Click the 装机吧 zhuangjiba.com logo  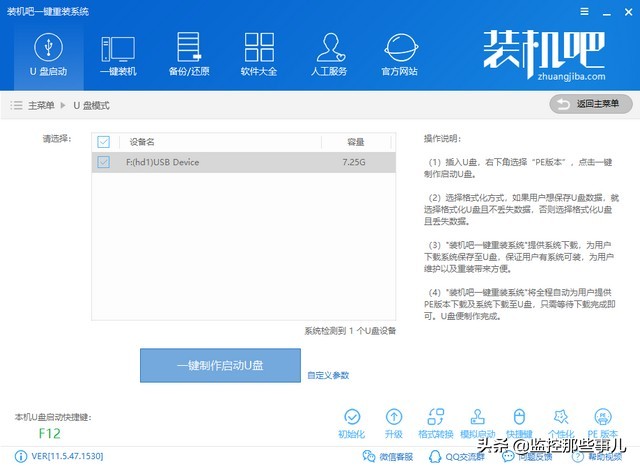[544, 55]
